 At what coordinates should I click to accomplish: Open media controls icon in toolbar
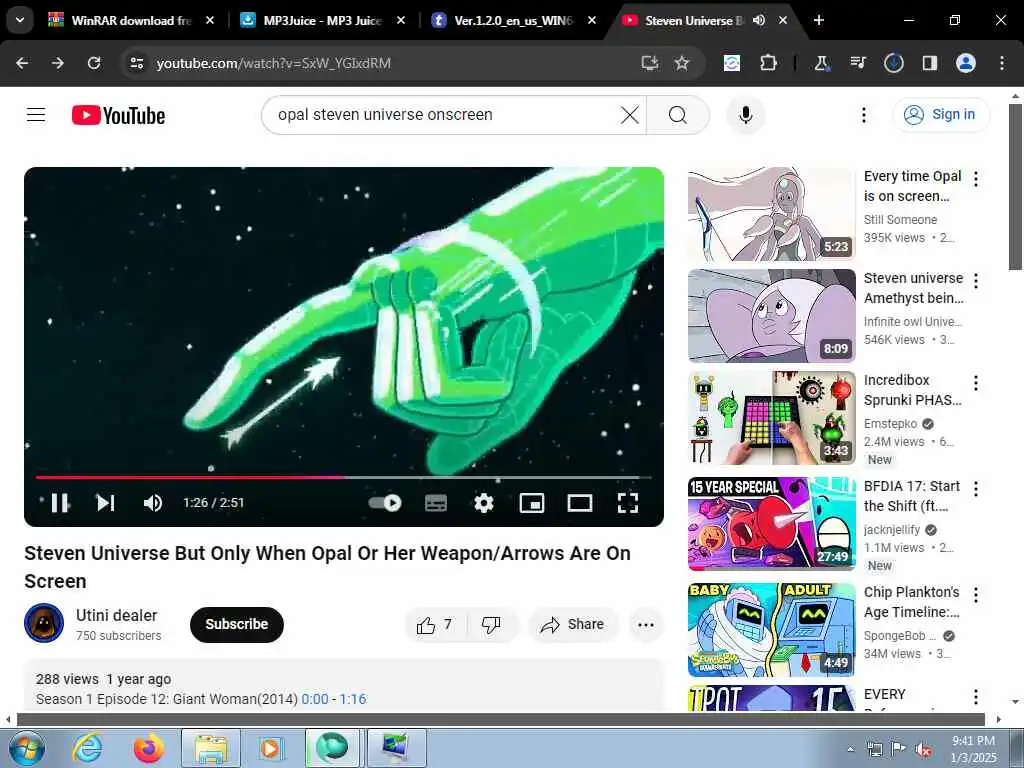point(857,63)
